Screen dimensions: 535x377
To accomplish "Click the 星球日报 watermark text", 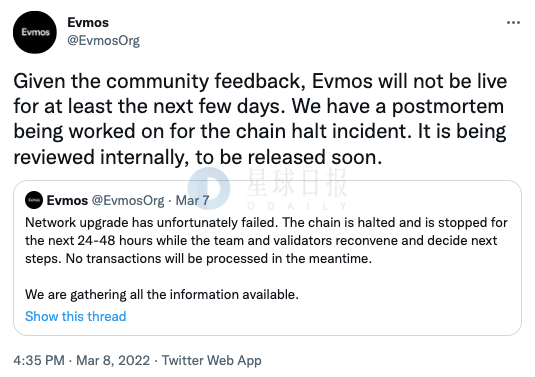I will (297, 185).
